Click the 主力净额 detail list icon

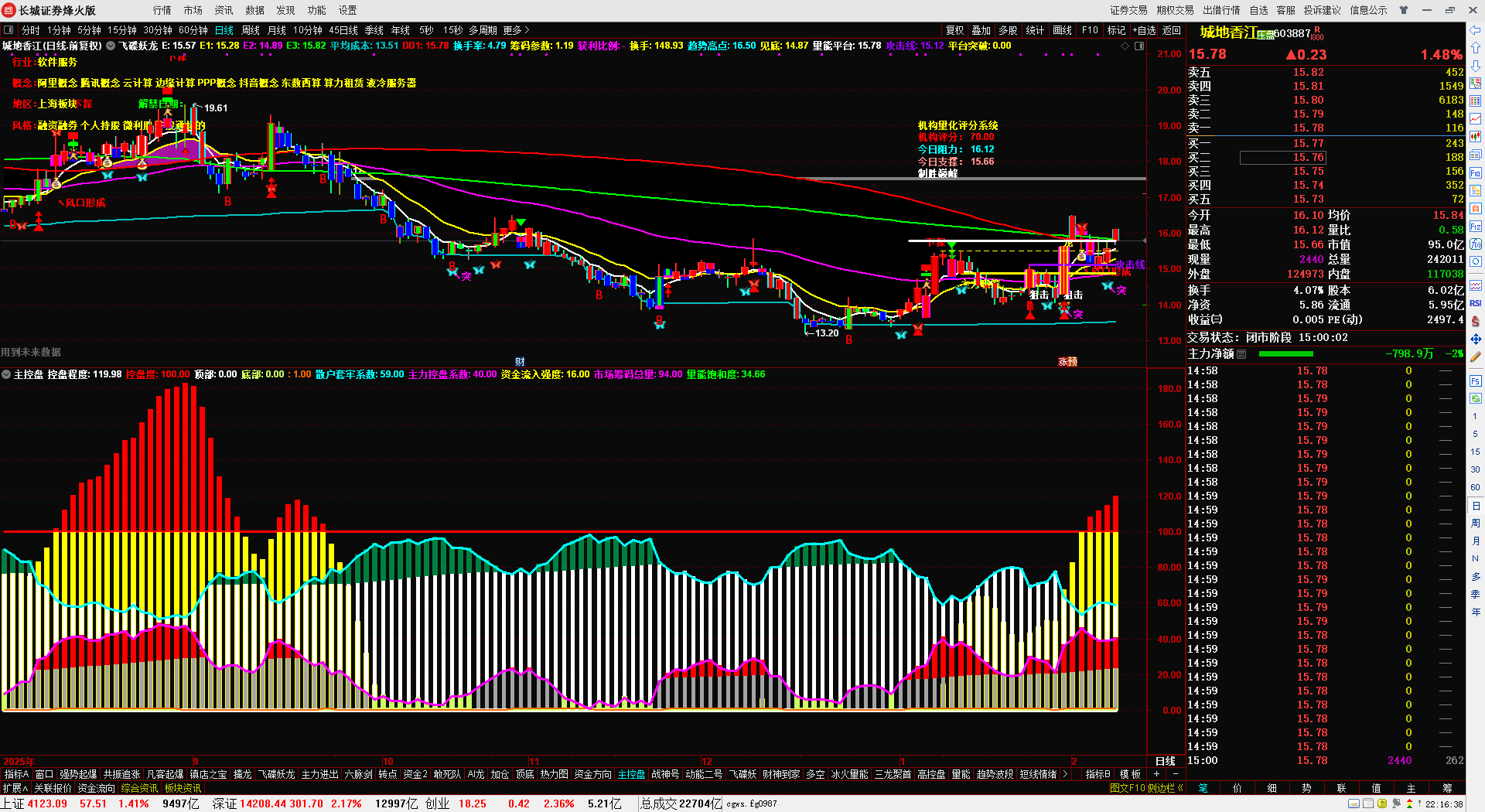point(1241,354)
